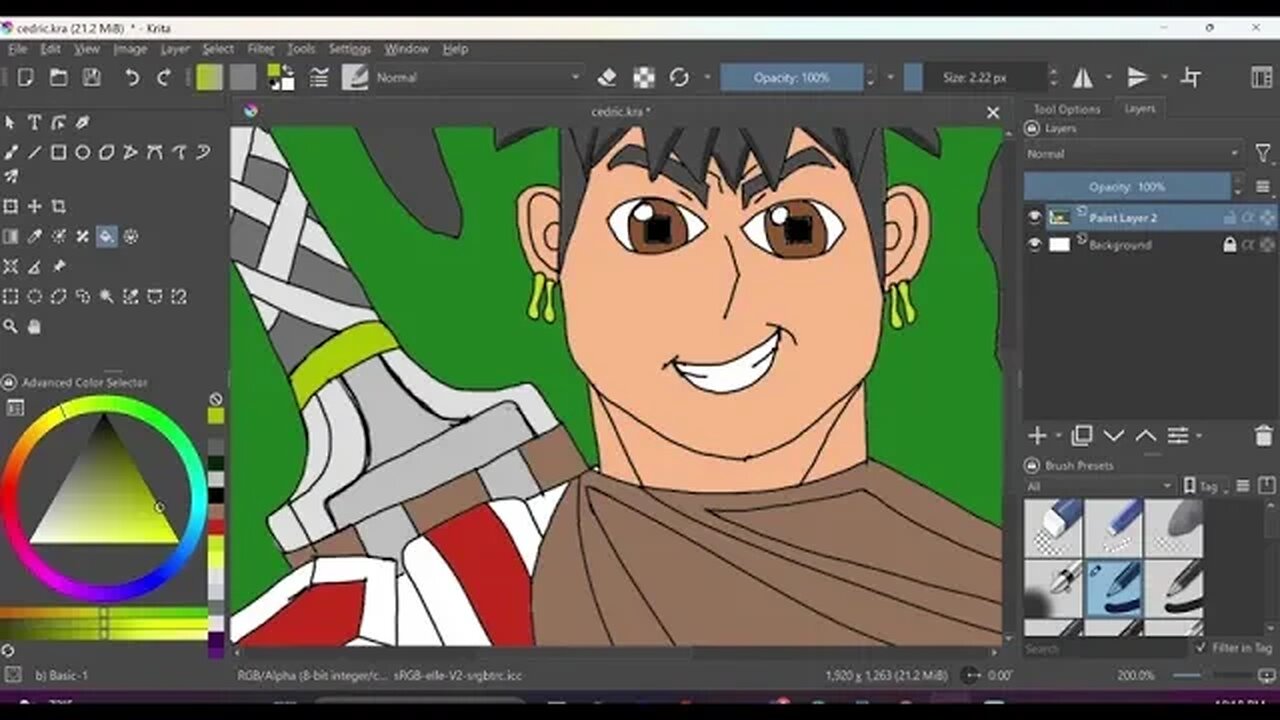The image size is (1280, 720).
Task: Open the brush preset All tag dropdown
Action: pyautogui.click(x=1099, y=486)
